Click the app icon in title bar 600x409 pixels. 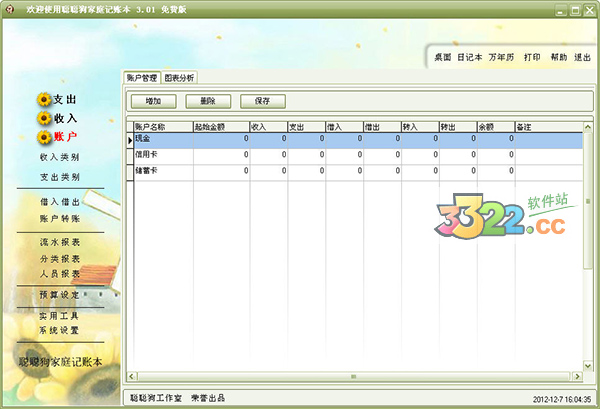pyautogui.click(x=10, y=9)
